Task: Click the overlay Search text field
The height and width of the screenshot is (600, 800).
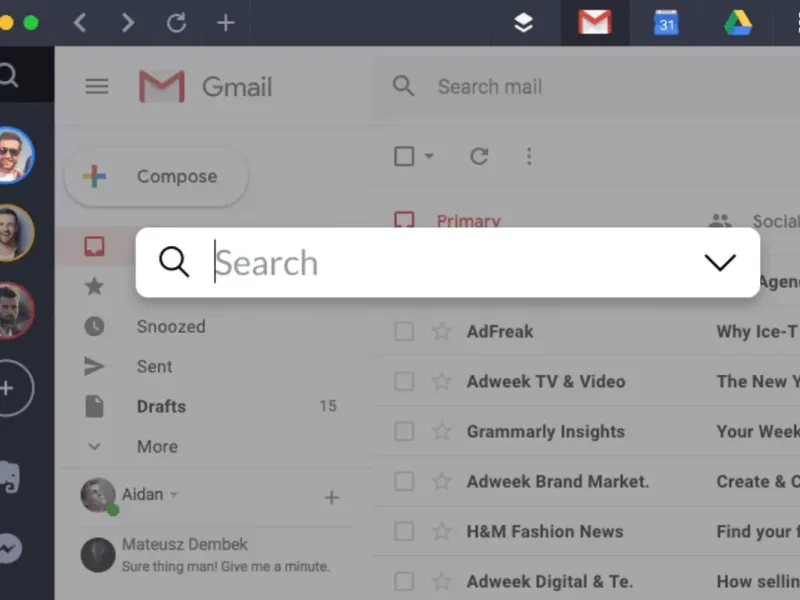Action: [x=449, y=263]
